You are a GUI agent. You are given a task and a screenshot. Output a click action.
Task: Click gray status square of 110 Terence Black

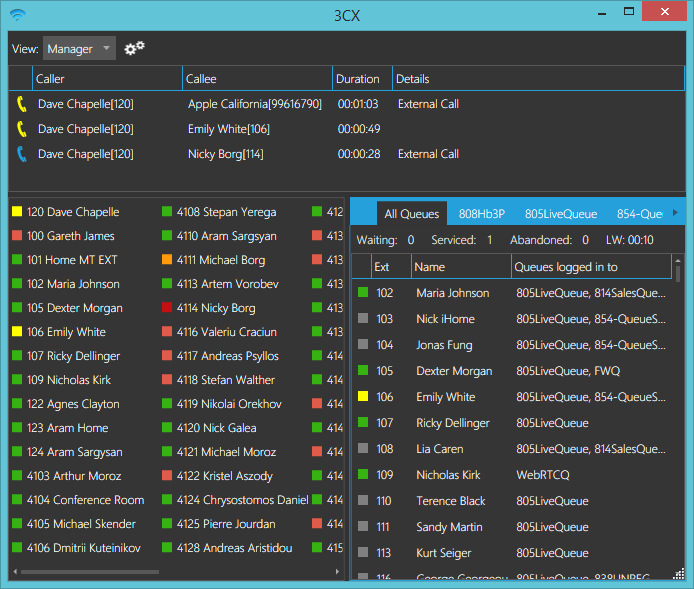(x=363, y=500)
